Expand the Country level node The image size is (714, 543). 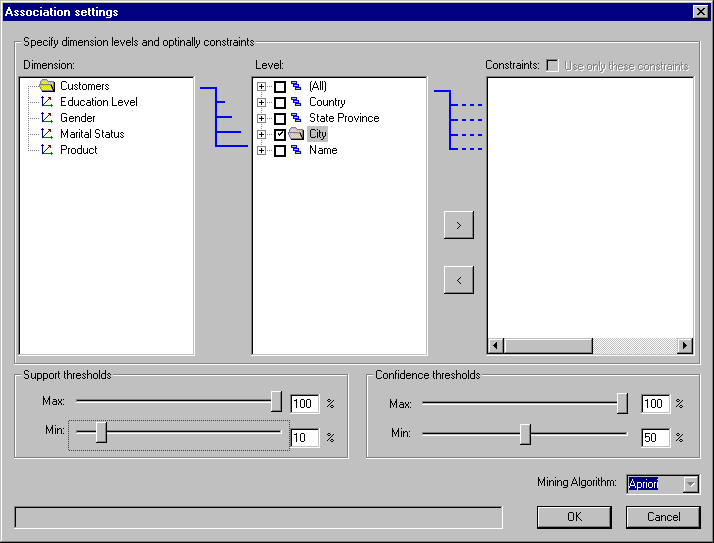pos(261,102)
